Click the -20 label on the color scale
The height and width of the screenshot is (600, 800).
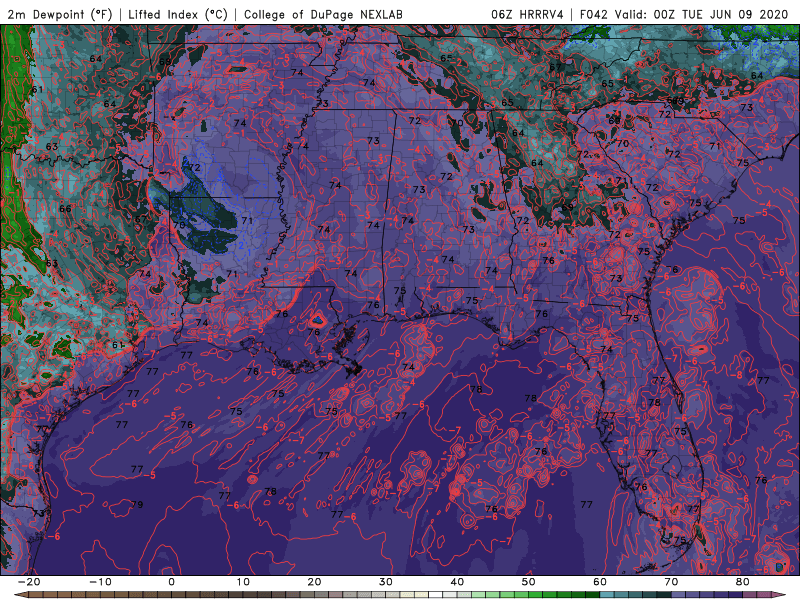(x=29, y=582)
